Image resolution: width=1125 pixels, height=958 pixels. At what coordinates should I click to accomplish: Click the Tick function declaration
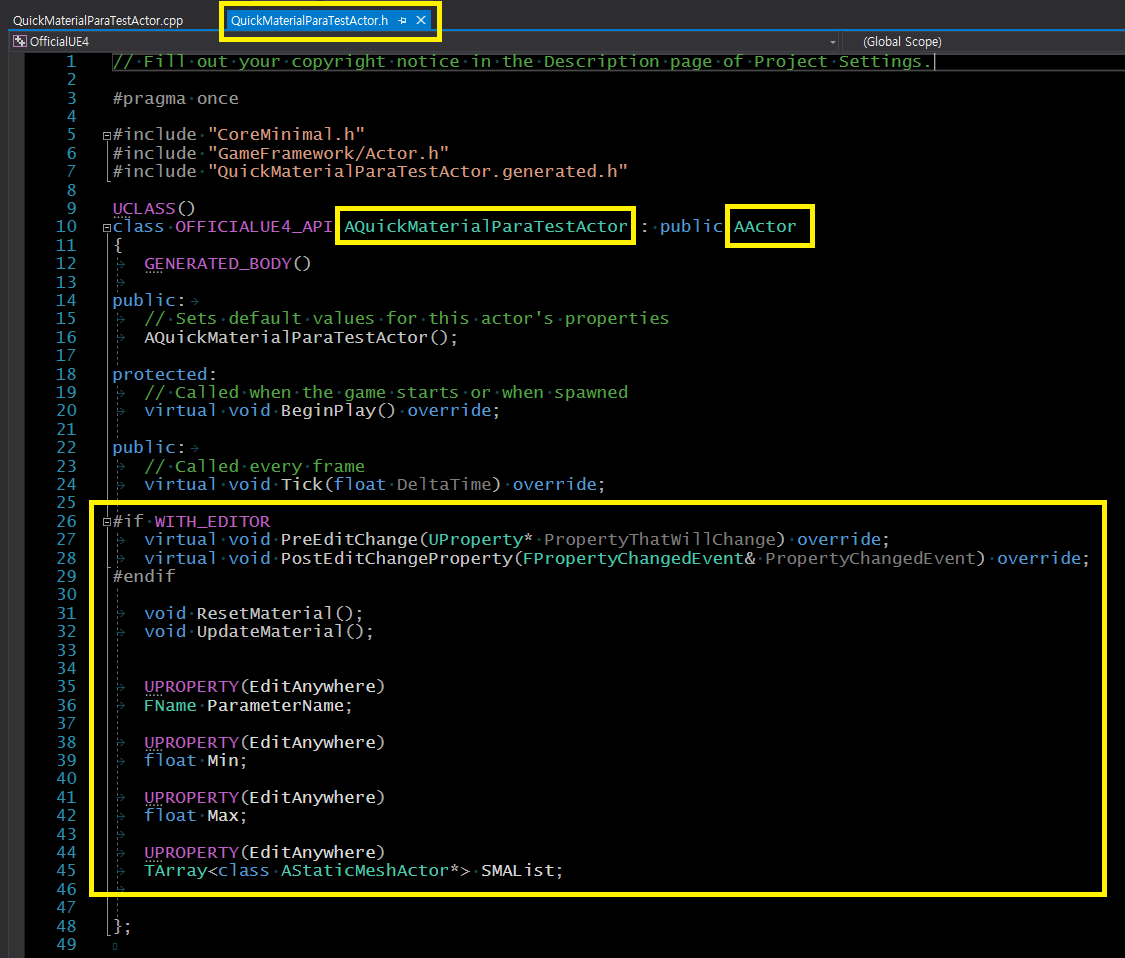coord(375,484)
